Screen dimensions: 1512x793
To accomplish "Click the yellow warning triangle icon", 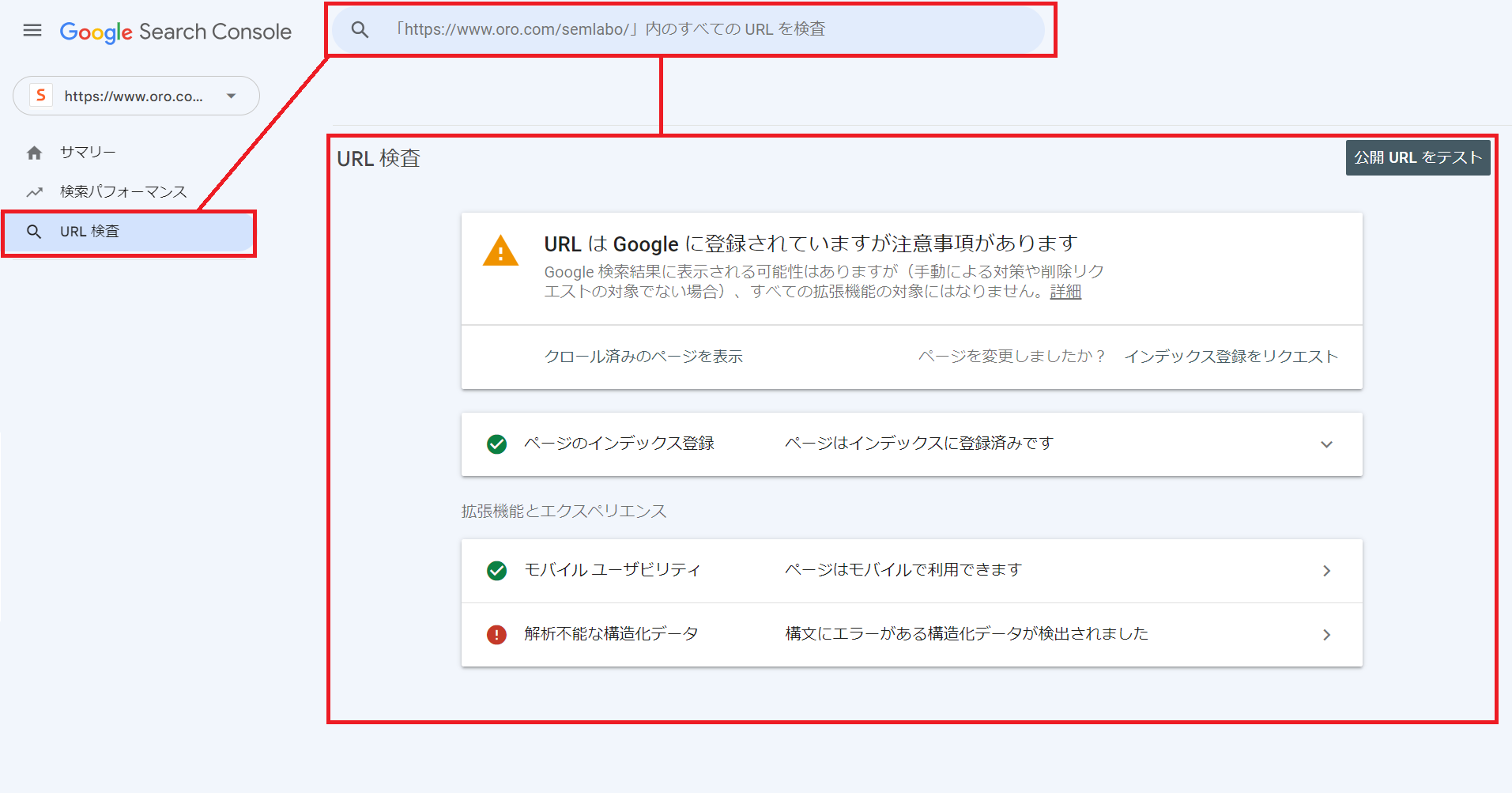I will point(500,251).
